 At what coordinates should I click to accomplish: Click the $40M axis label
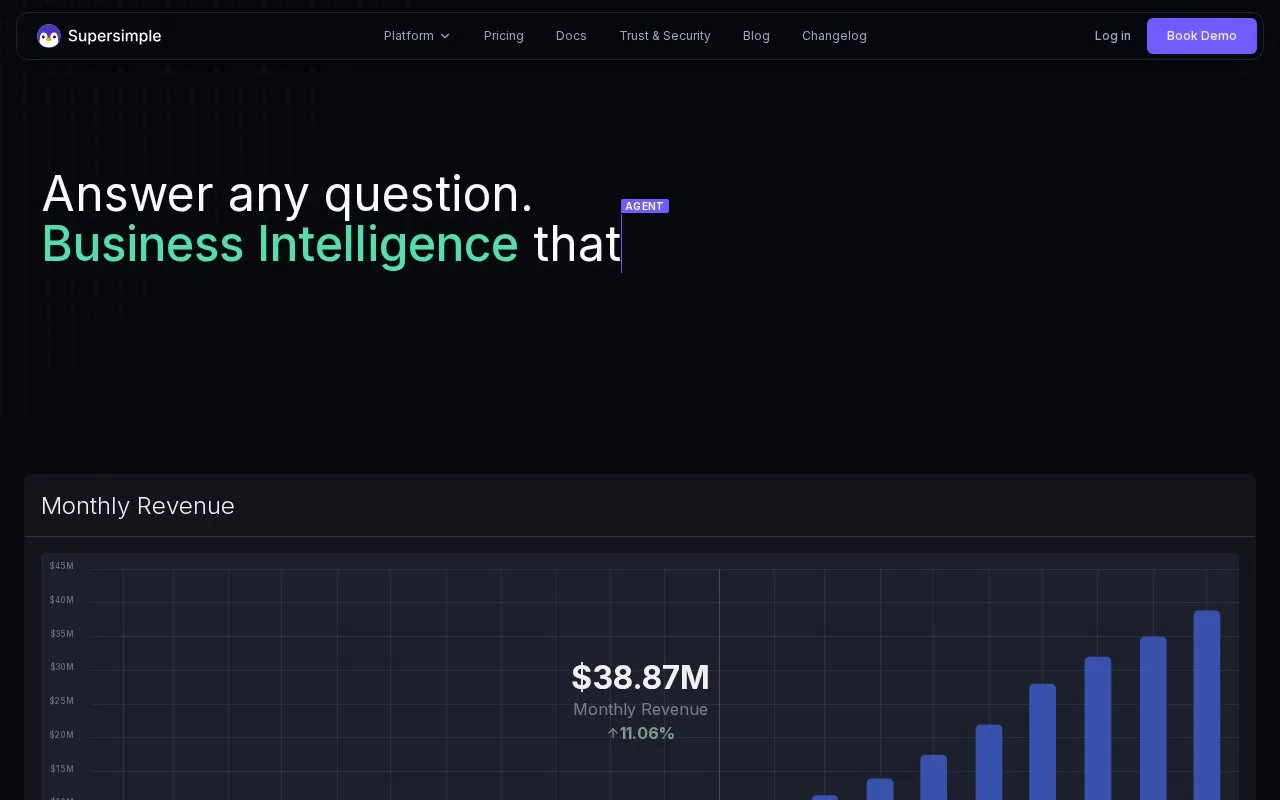coord(62,600)
